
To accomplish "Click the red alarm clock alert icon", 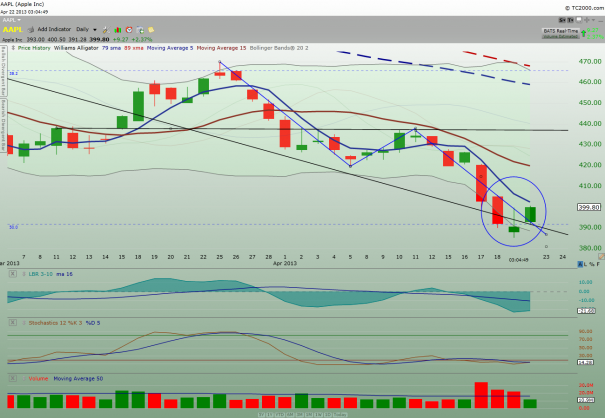I will tap(129, 30).
